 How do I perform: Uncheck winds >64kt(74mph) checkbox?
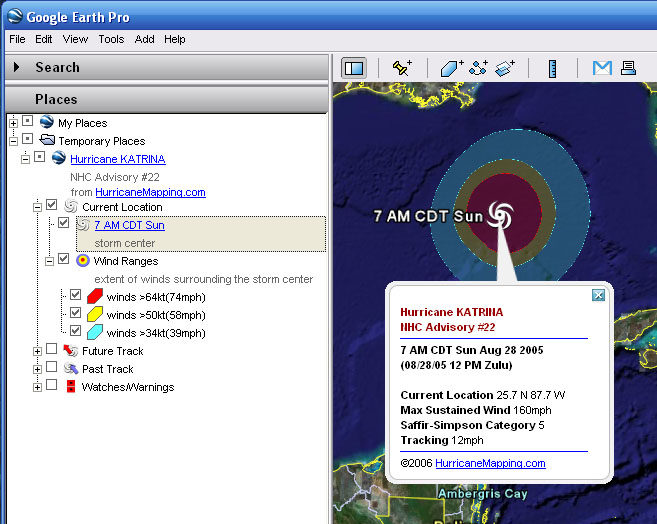click(x=75, y=295)
